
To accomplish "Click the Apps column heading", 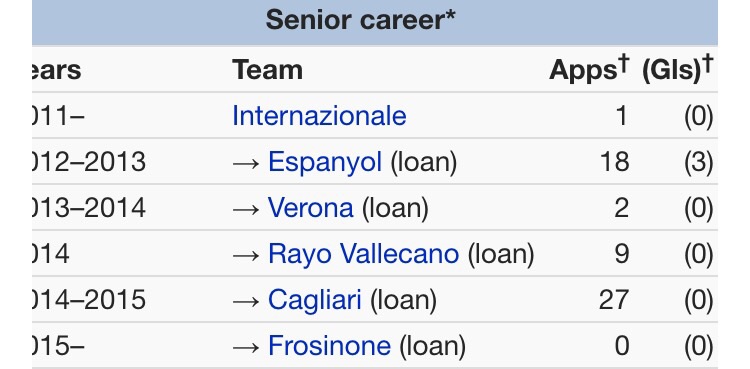I will click(583, 71).
